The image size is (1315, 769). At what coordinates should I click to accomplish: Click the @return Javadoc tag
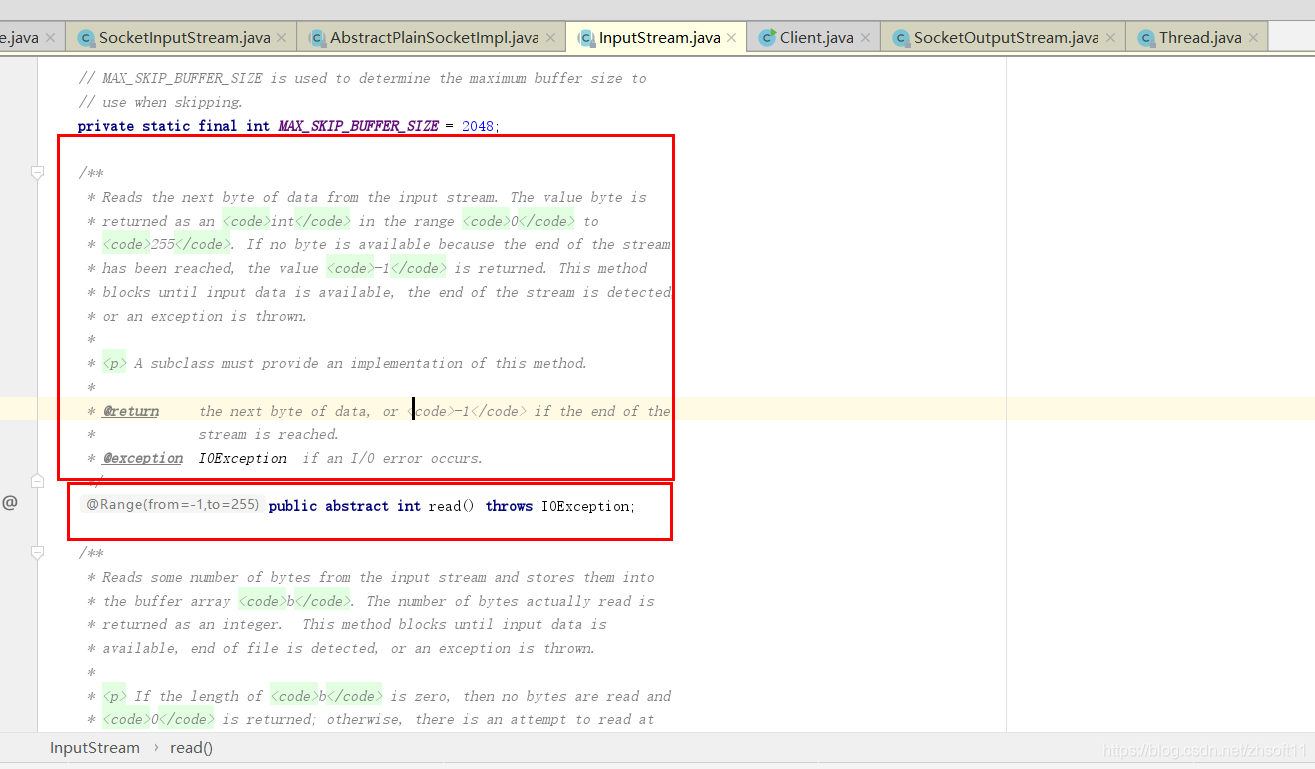(x=130, y=411)
